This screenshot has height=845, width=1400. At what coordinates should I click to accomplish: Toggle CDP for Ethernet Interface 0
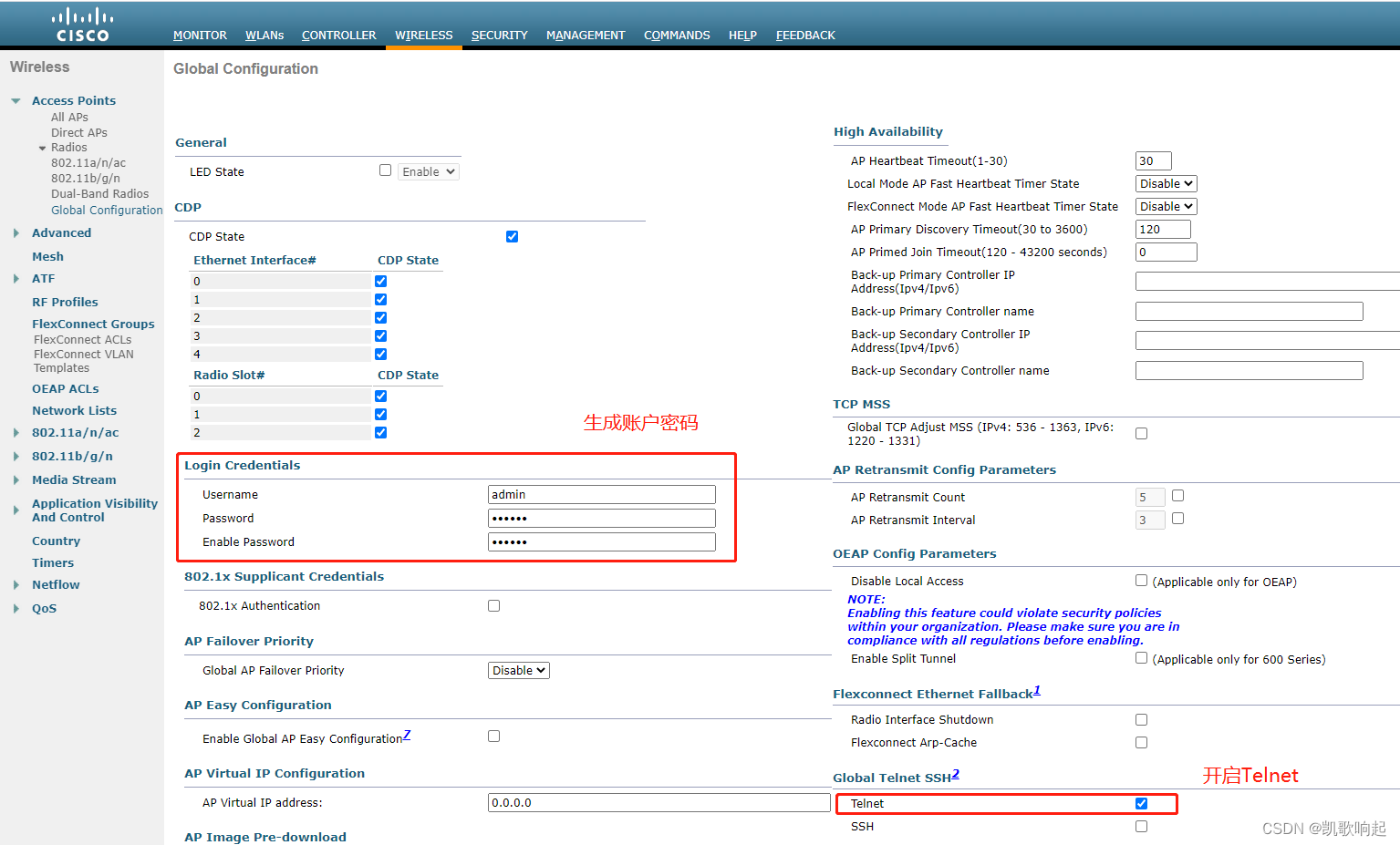pos(380,282)
